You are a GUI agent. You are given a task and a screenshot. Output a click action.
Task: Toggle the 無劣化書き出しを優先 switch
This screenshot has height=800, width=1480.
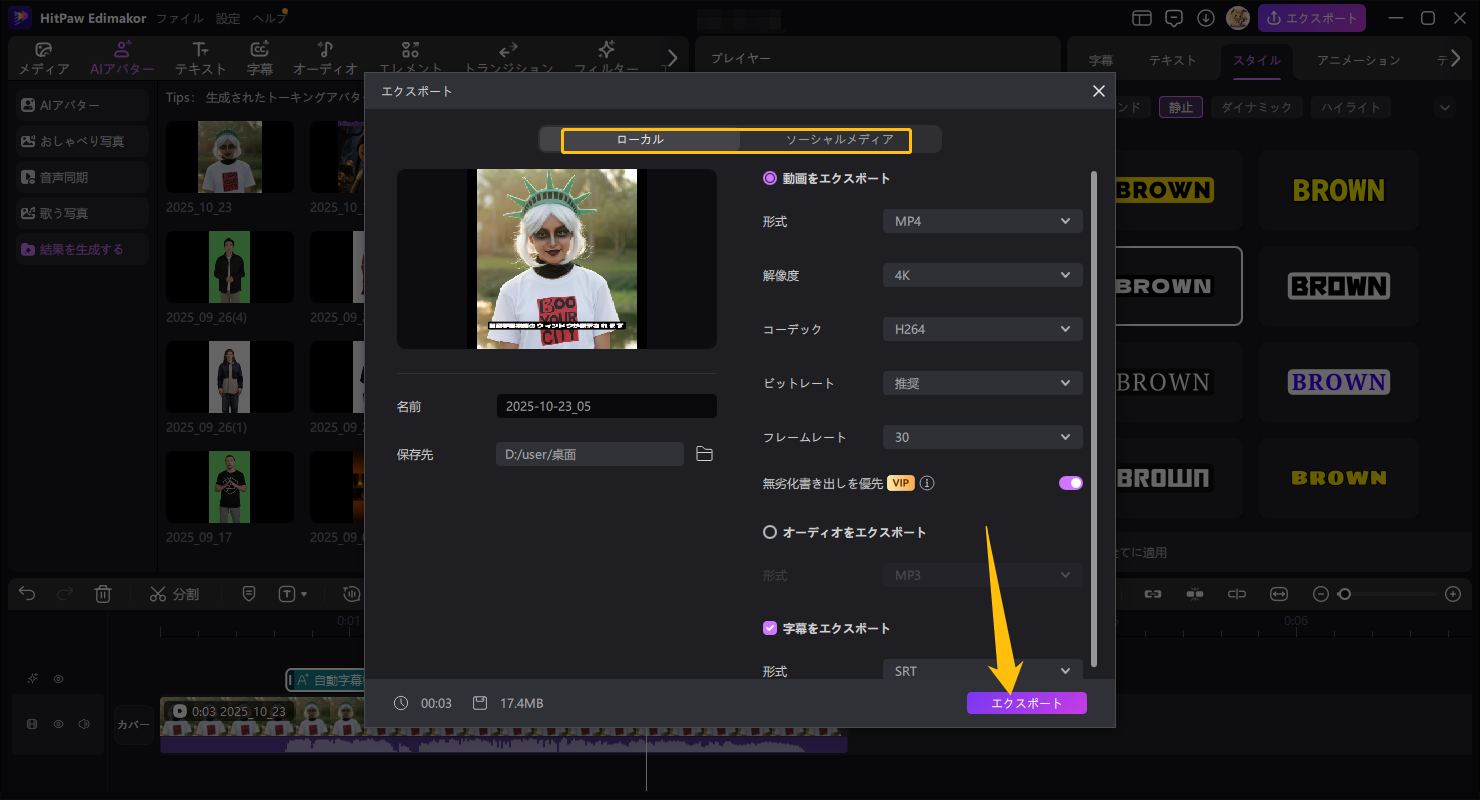1070,483
